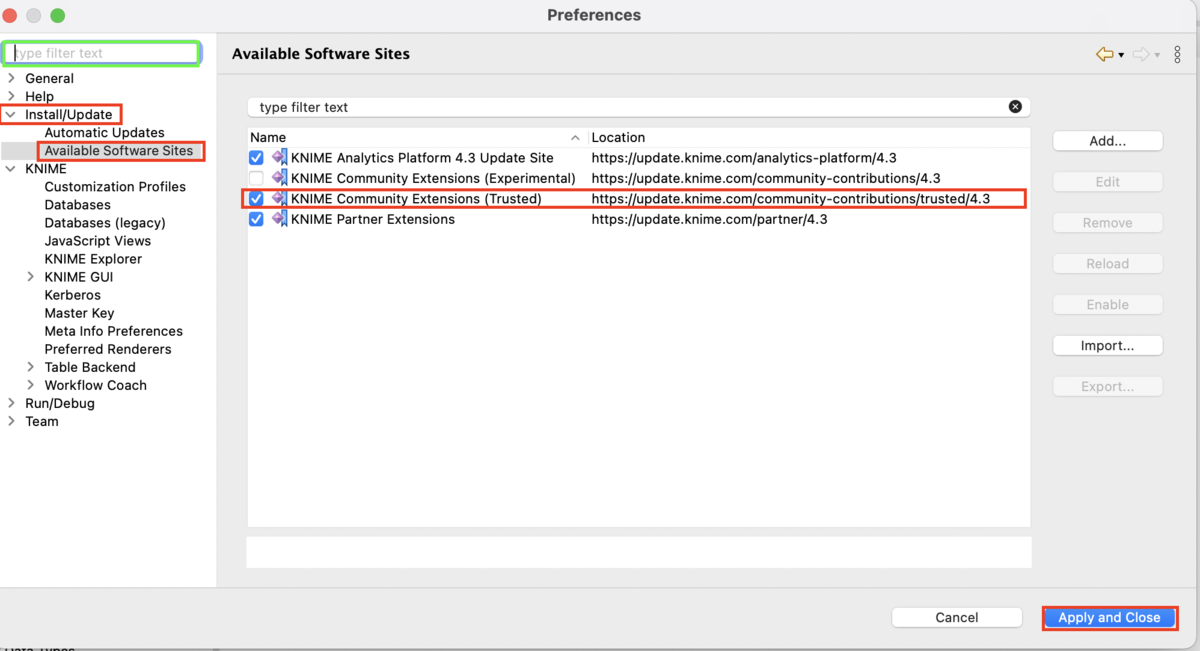Click the Cancel button

coord(957,618)
